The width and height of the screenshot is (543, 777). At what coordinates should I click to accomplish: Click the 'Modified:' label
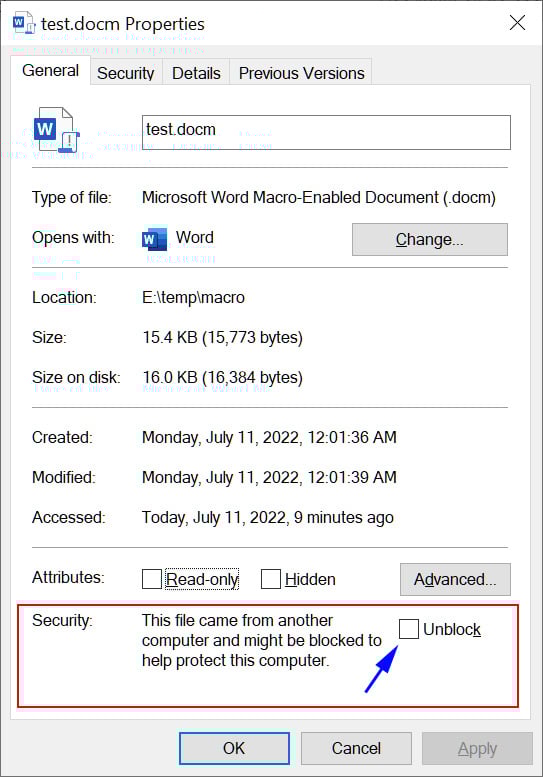pos(64,477)
